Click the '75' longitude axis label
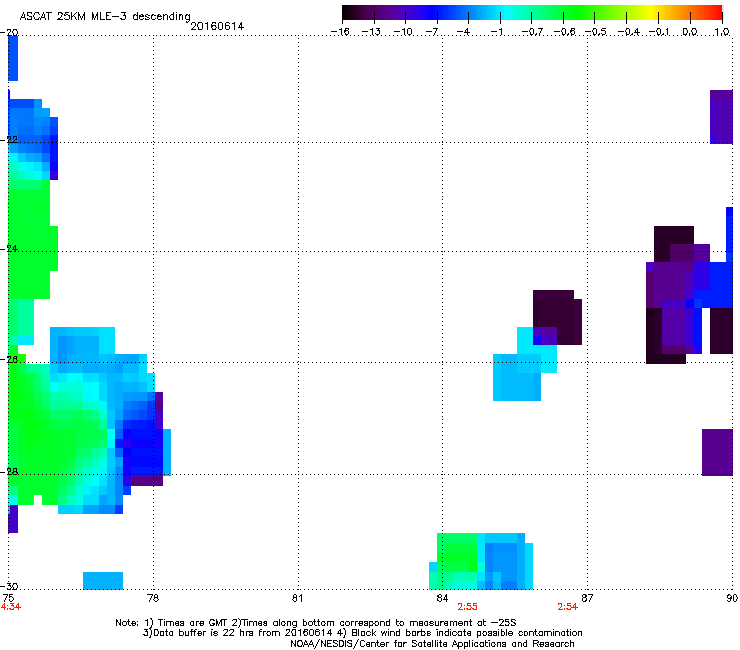The height and width of the screenshot is (650, 740). pos(8,598)
